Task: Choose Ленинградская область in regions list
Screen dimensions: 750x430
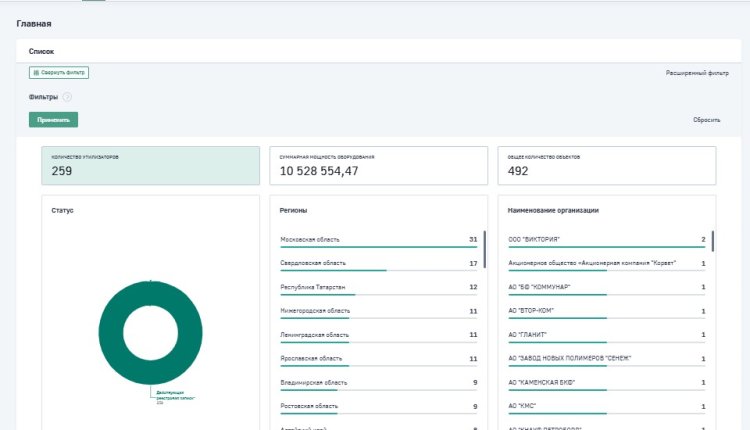Action: (x=379, y=336)
